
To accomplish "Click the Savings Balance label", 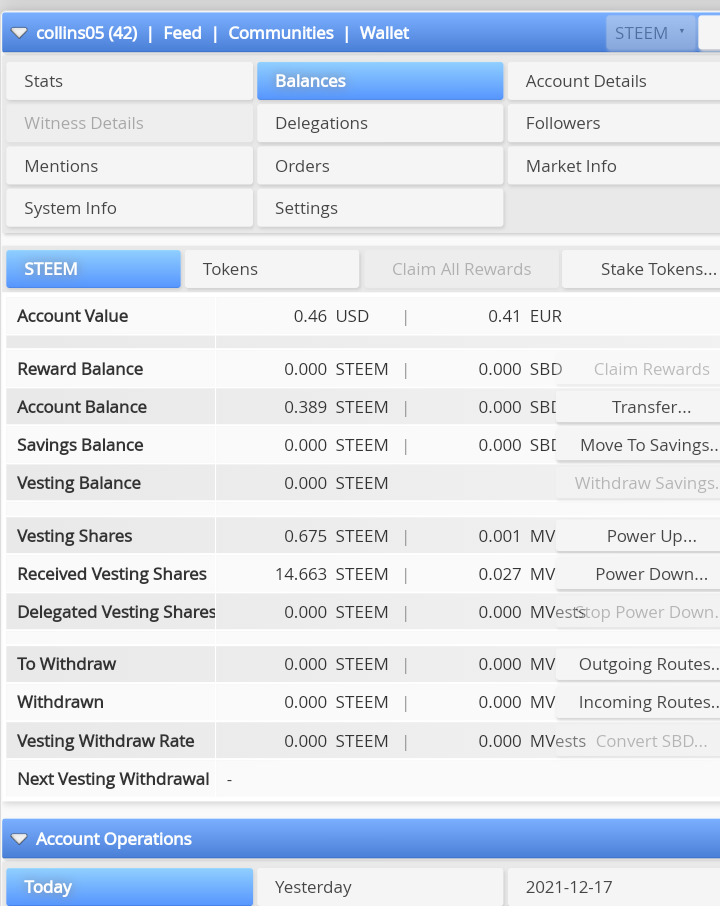I will tap(80, 445).
